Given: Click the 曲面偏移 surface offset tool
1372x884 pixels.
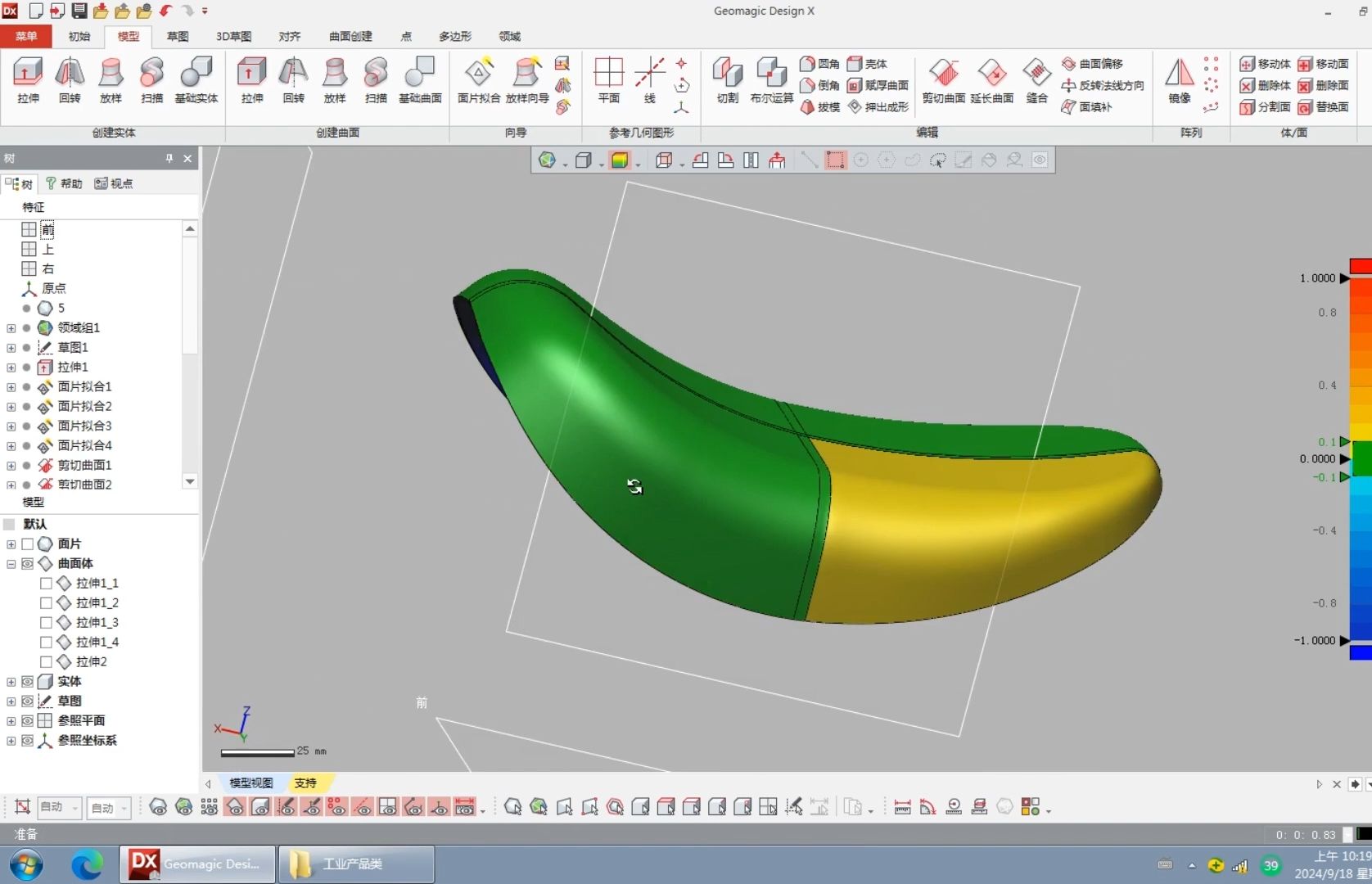Looking at the screenshot, I should click(1092, 64).
